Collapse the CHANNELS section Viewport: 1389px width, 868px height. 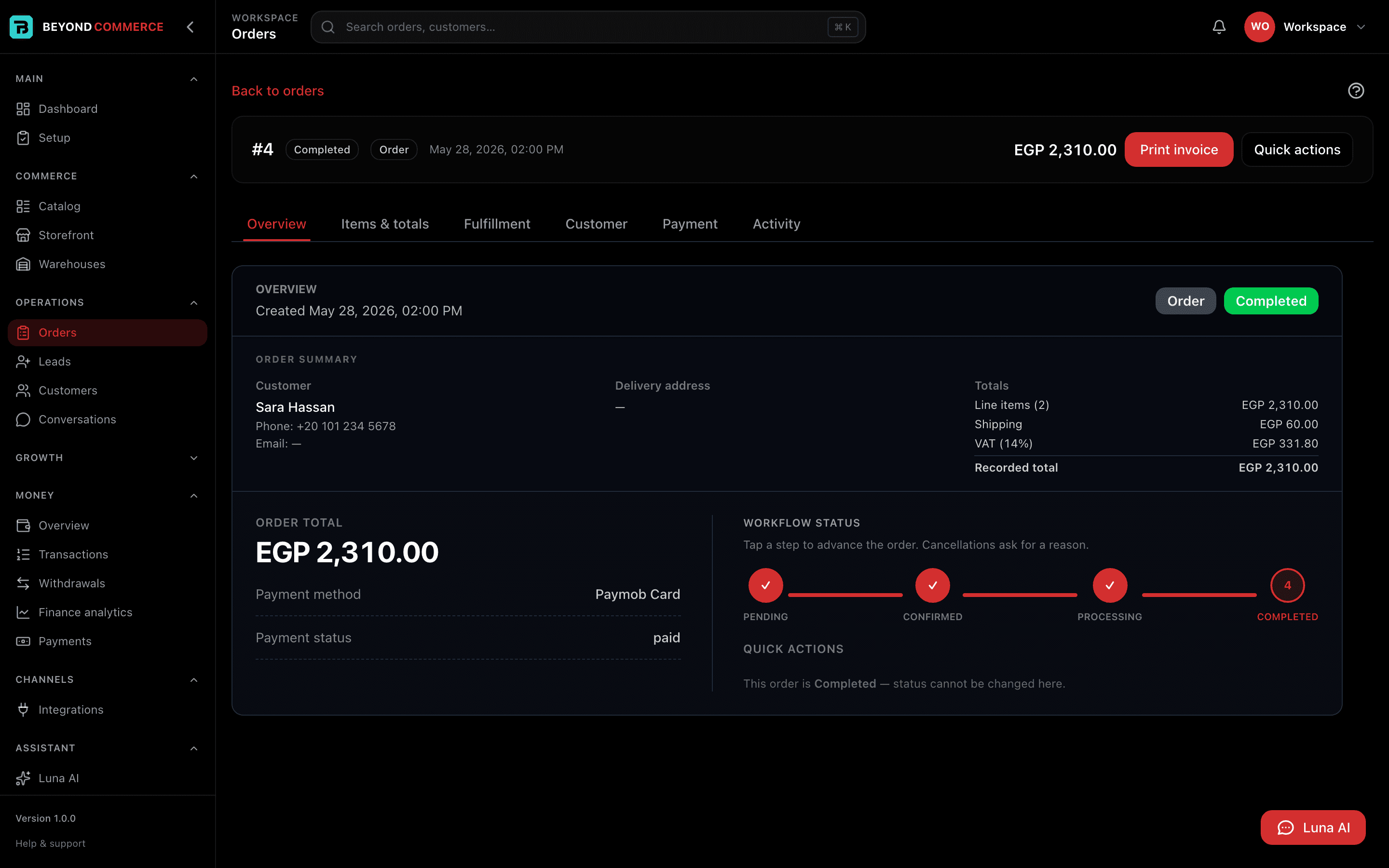pos(194,680)
